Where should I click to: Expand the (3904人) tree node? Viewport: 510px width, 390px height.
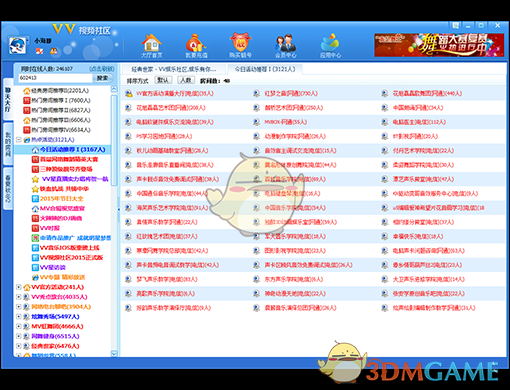tap(19, 307)
